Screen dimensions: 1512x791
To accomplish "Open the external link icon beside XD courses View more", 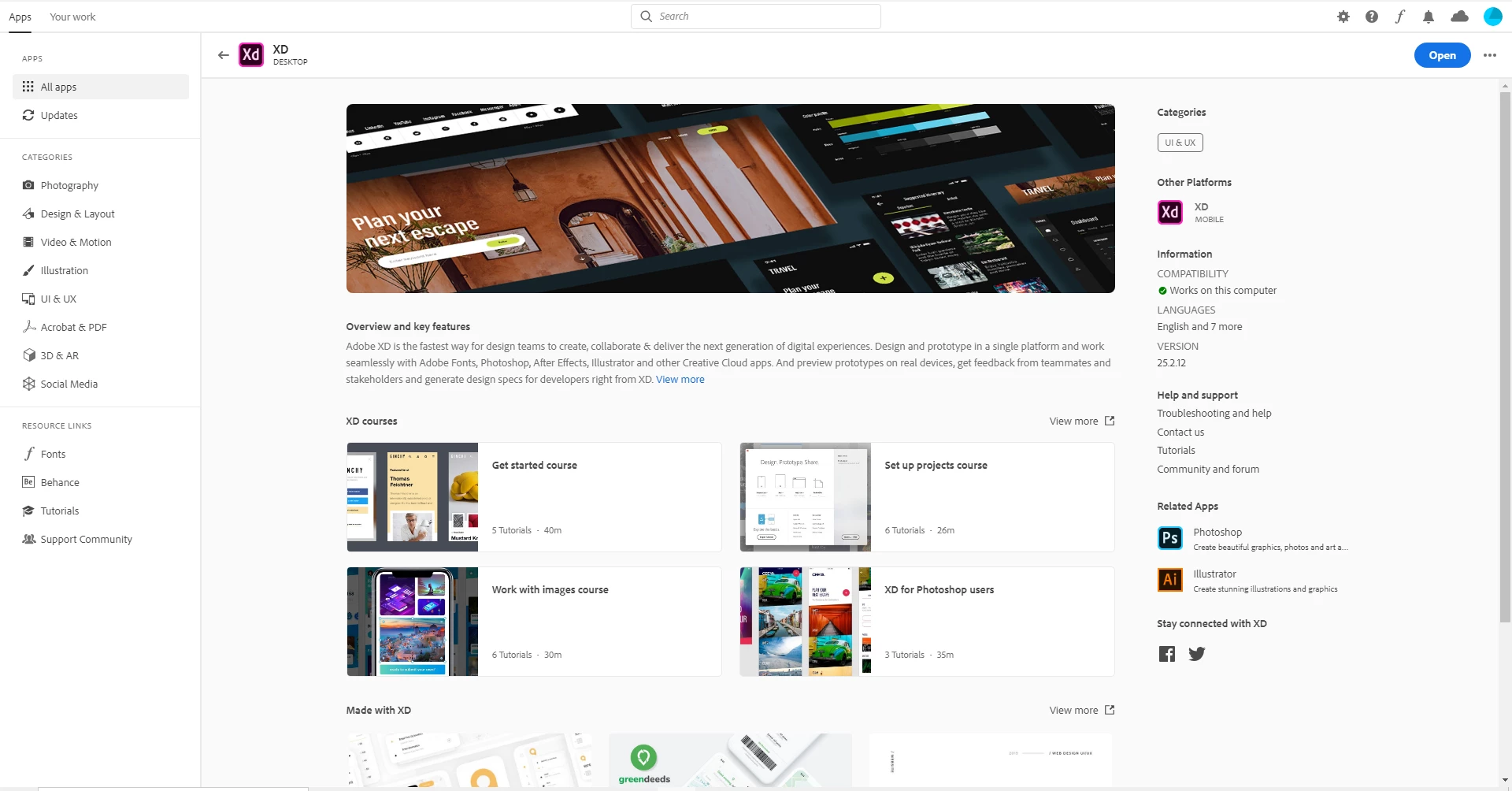I will click(1110, 421).
